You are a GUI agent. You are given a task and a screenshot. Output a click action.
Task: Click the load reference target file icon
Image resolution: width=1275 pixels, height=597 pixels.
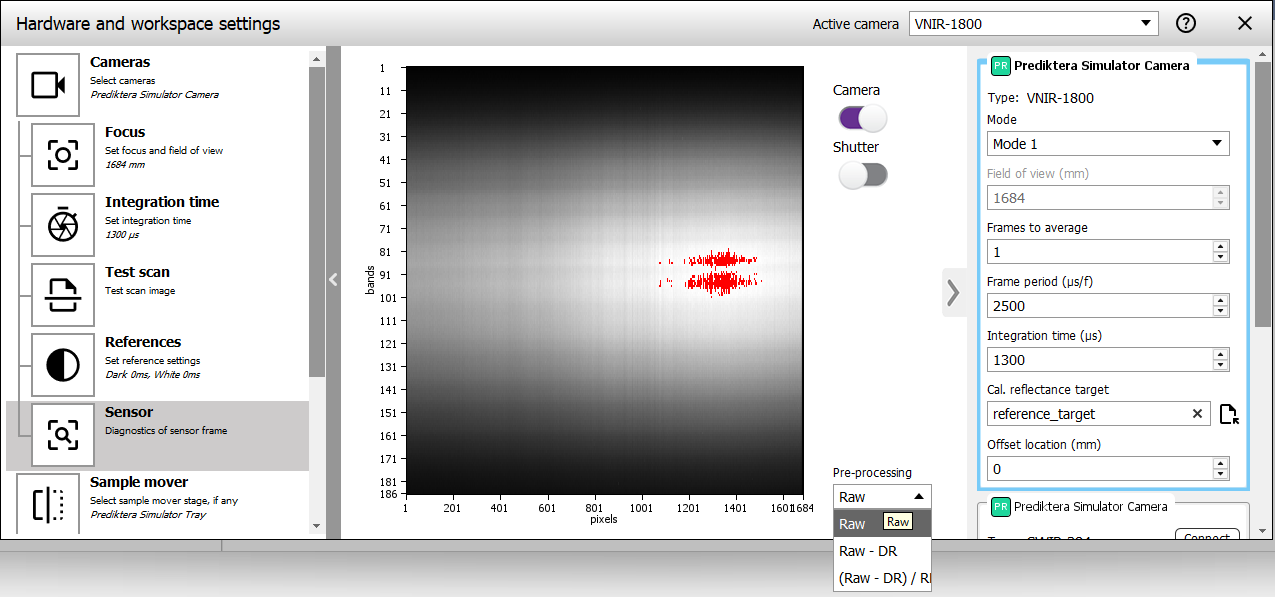pyautogui.click(x=1228, y=413)
